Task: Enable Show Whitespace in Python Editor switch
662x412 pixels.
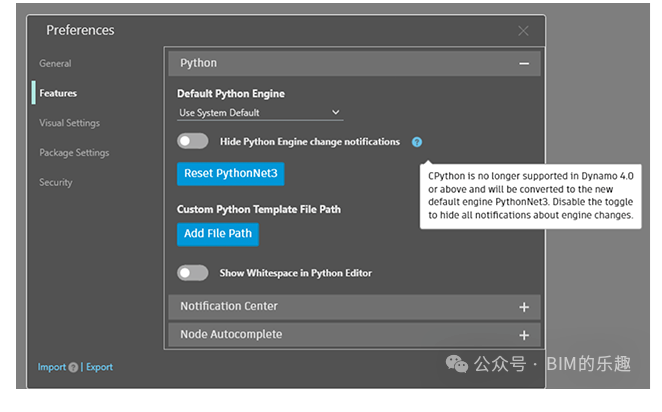Action: pos(193,273)
